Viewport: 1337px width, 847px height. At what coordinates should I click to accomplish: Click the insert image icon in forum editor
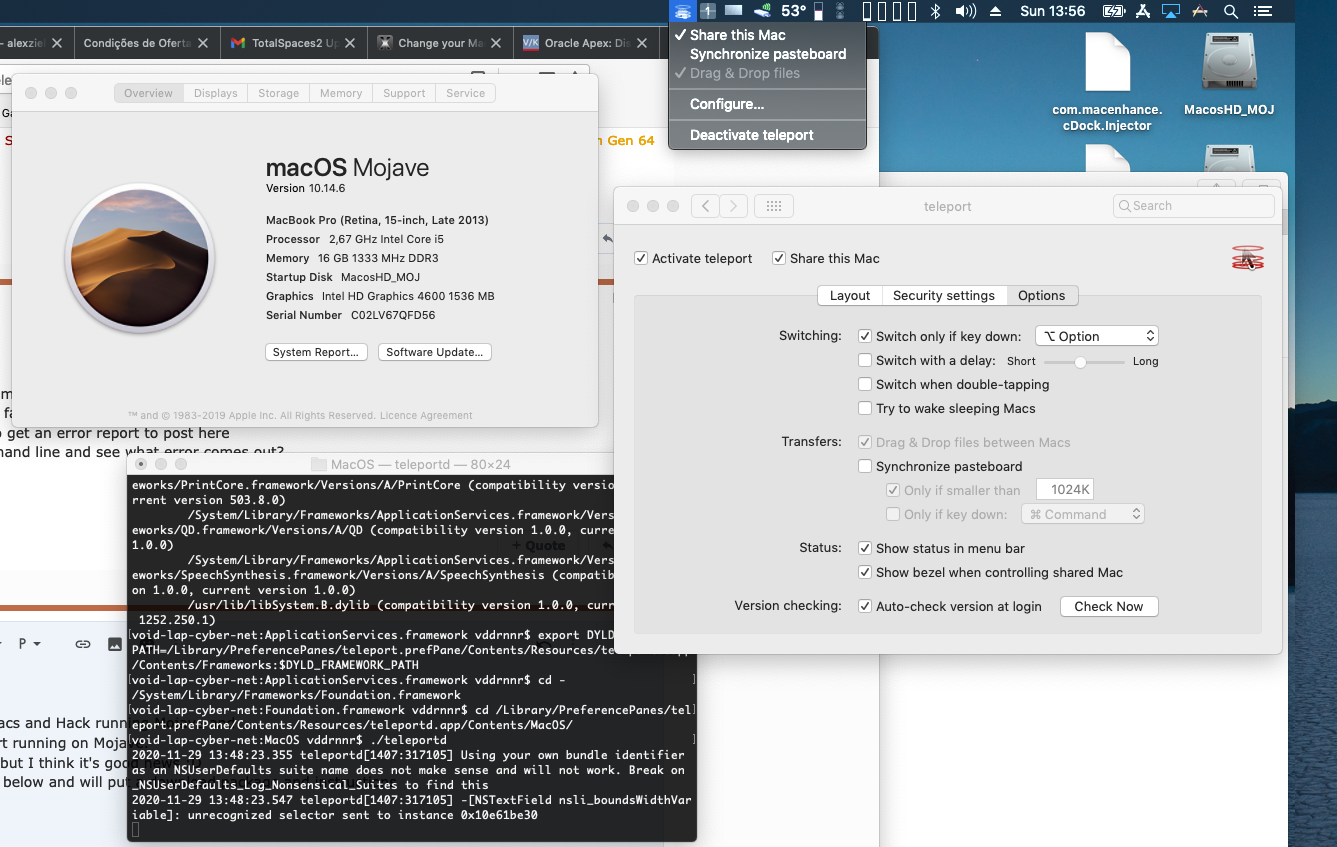pos(115,644)
